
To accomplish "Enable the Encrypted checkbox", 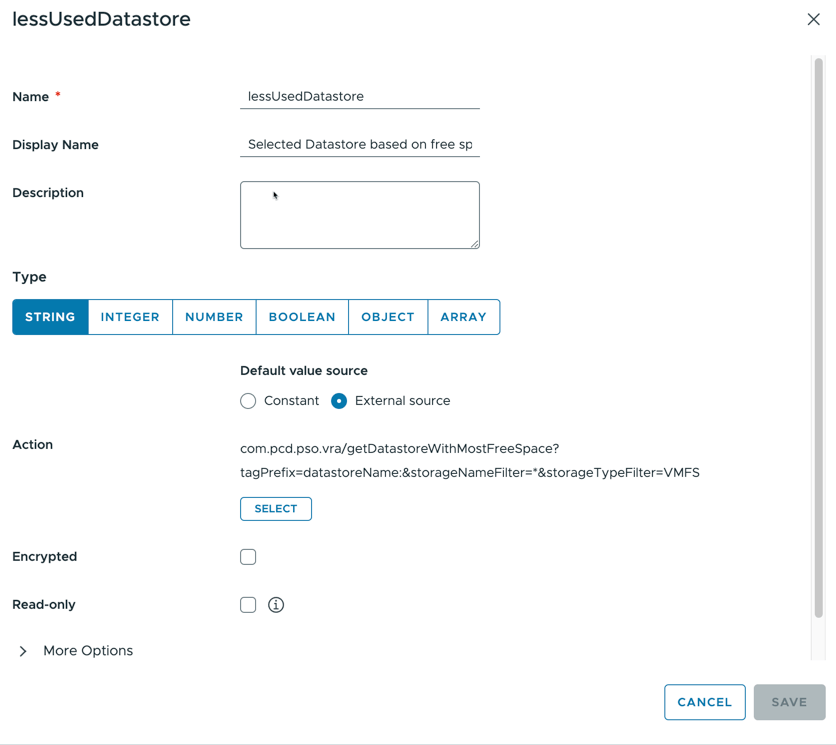I will pyautogui.click(x=248, y=557).
